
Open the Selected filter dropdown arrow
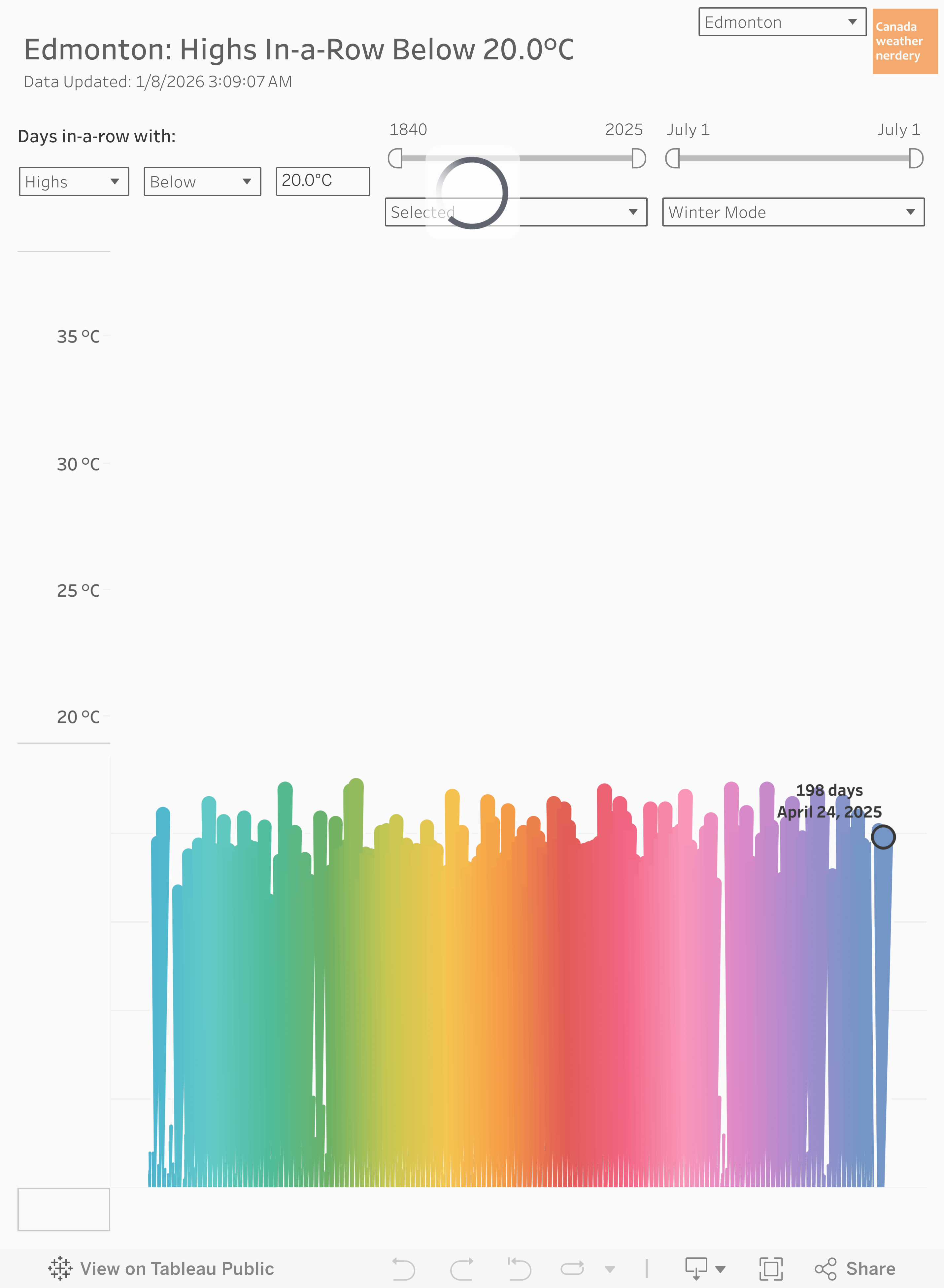coord(633,213)
